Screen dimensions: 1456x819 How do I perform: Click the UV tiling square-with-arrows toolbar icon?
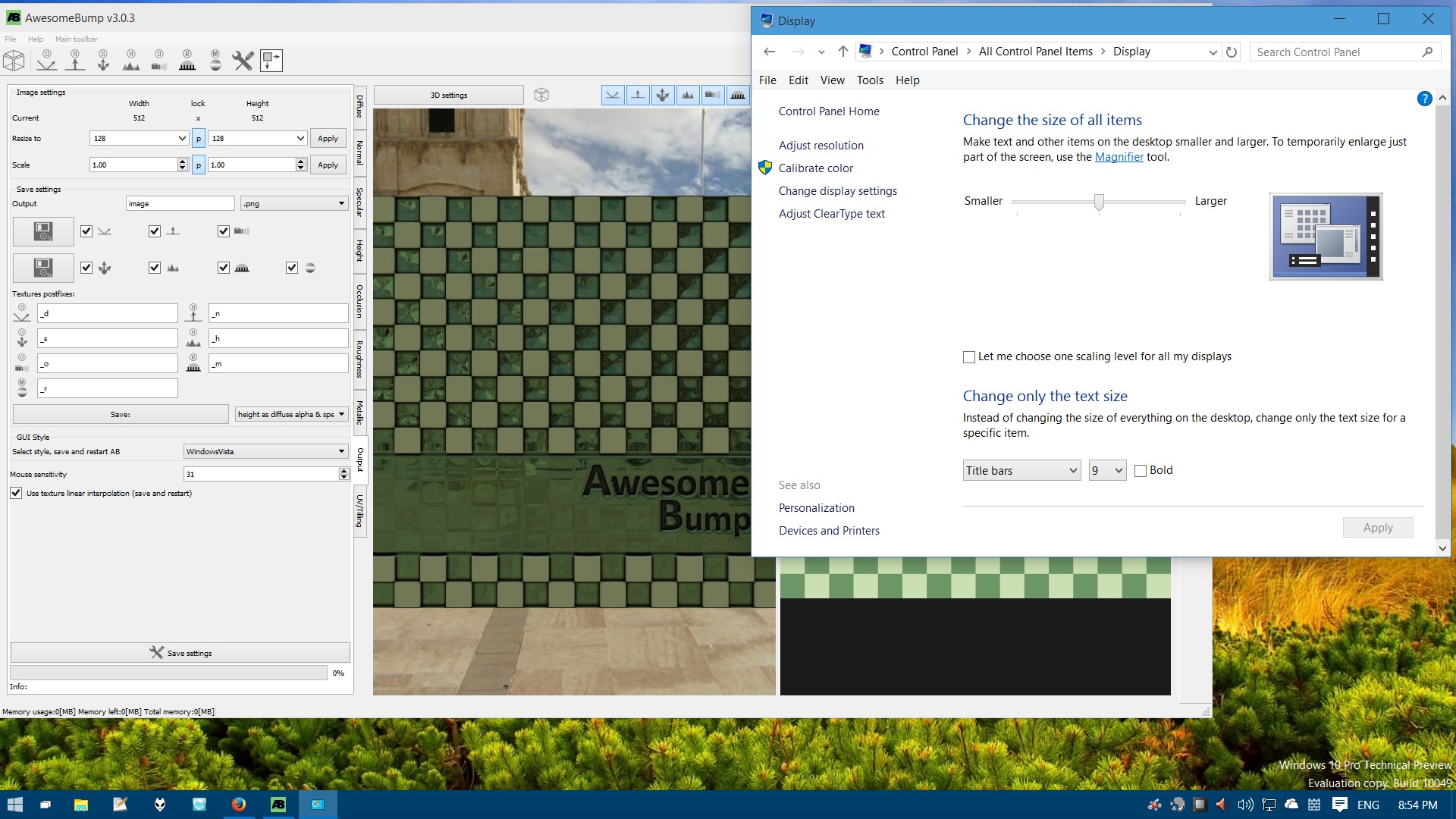point(271,61)
